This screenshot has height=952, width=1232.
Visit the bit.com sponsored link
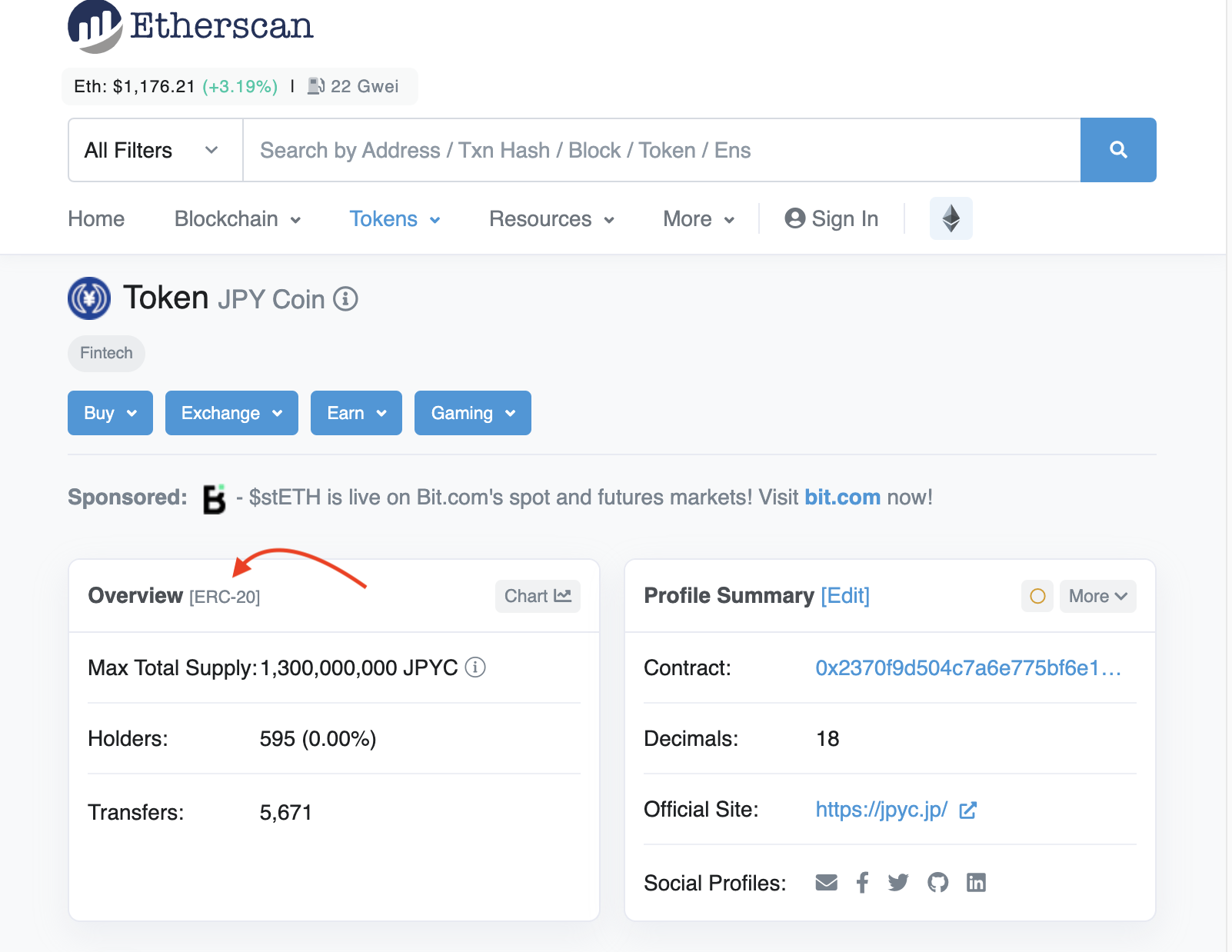(x=842, y=498)
